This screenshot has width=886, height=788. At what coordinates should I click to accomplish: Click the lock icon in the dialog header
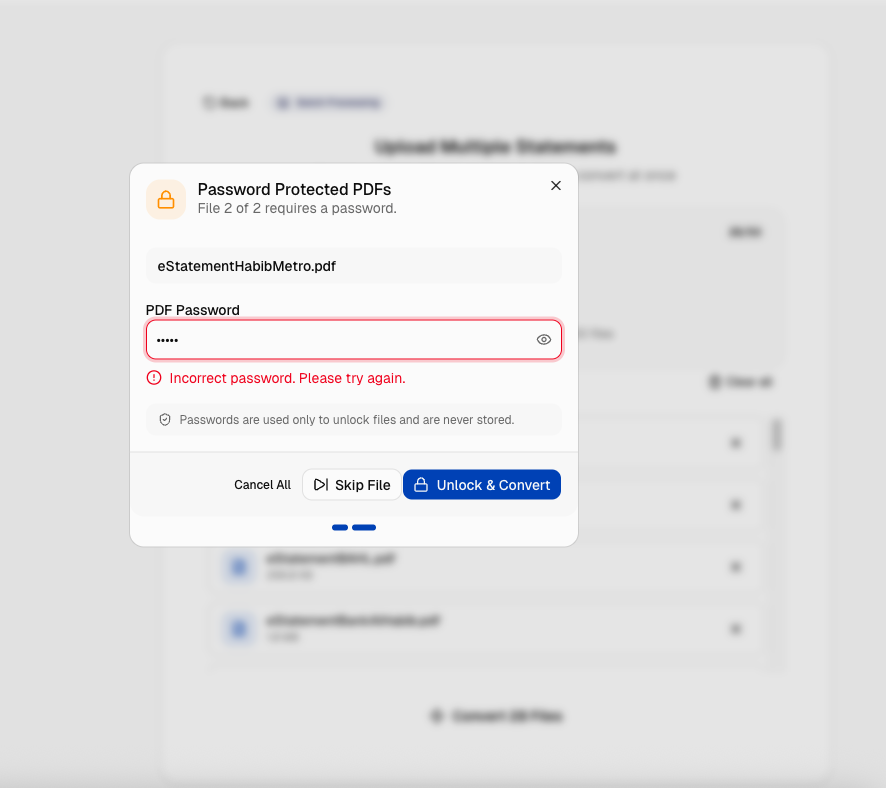coord(166,199)
